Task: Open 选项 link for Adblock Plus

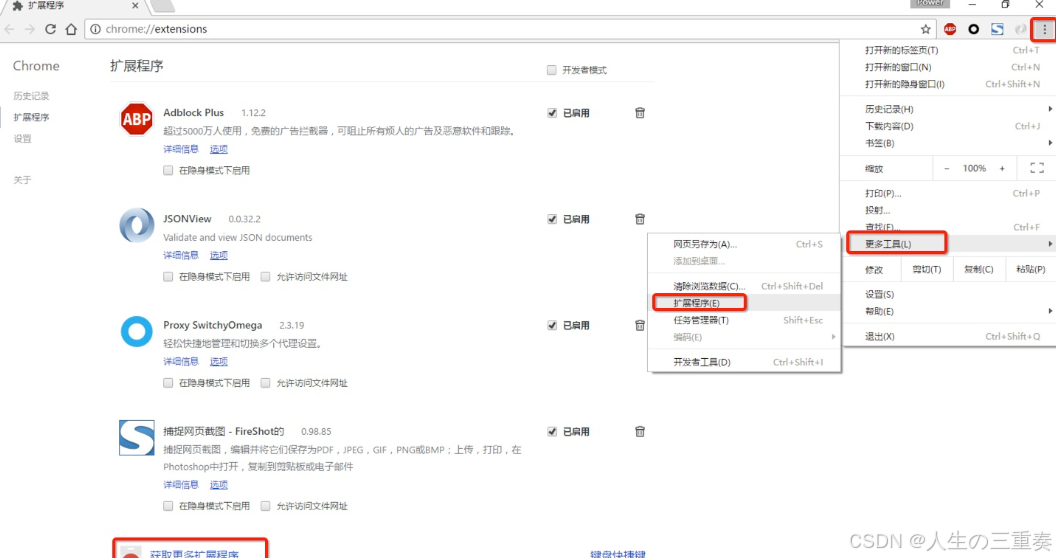Action: pos(218,149)
